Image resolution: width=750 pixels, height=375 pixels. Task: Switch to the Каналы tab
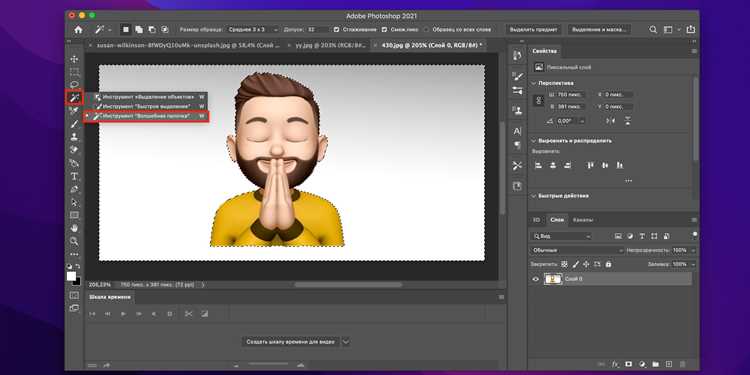click(583, 220)
